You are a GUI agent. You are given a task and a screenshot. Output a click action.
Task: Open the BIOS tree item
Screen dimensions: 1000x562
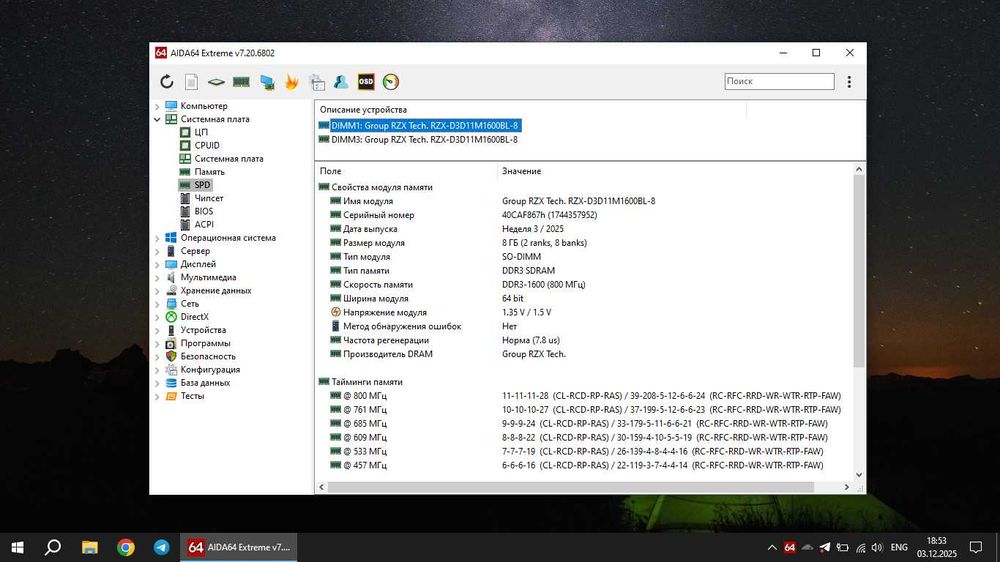(x=203, y=211)
